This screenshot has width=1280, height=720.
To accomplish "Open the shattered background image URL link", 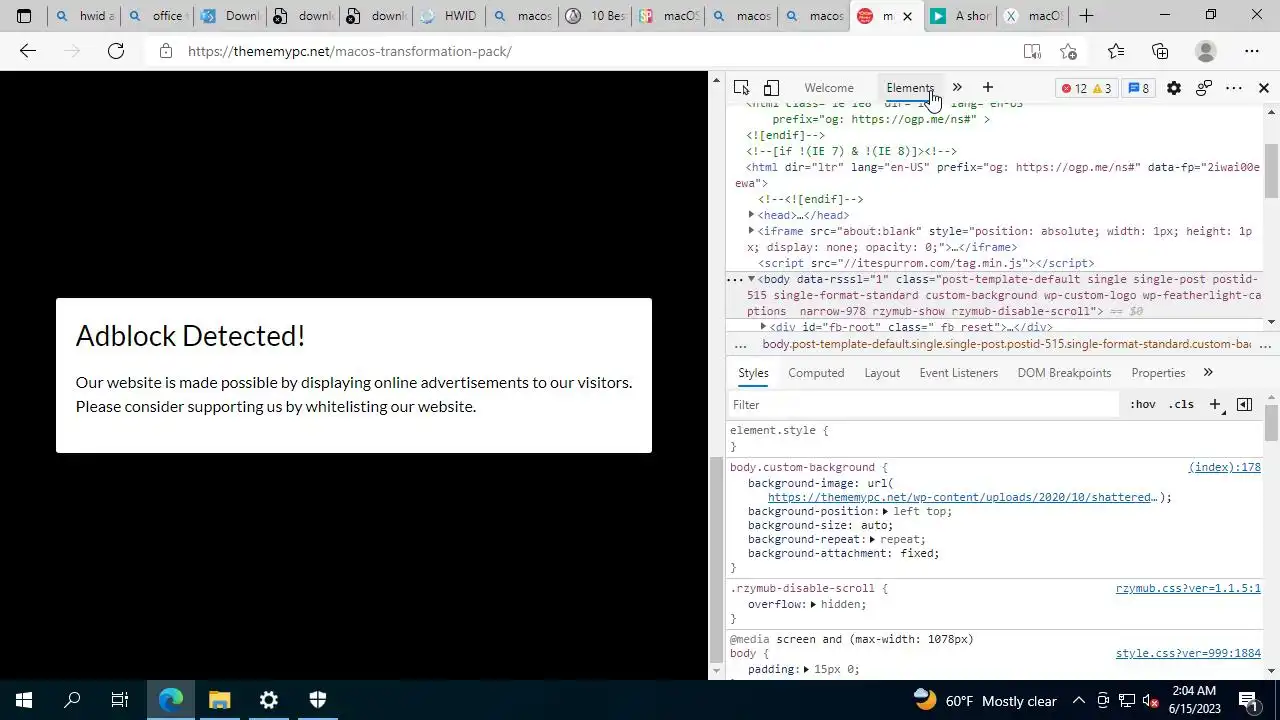I will coord(962,497).
